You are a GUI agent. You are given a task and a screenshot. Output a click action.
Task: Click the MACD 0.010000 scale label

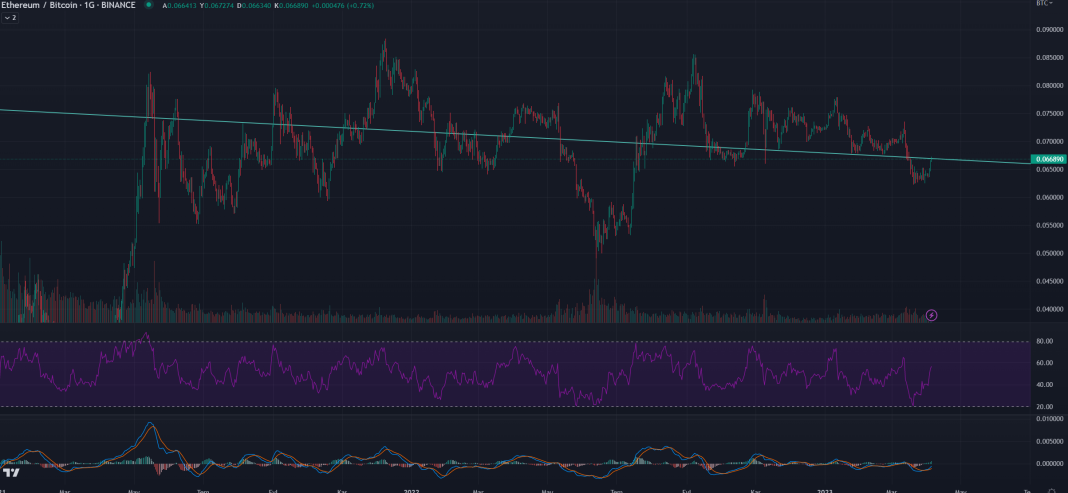click(1049, 419)
